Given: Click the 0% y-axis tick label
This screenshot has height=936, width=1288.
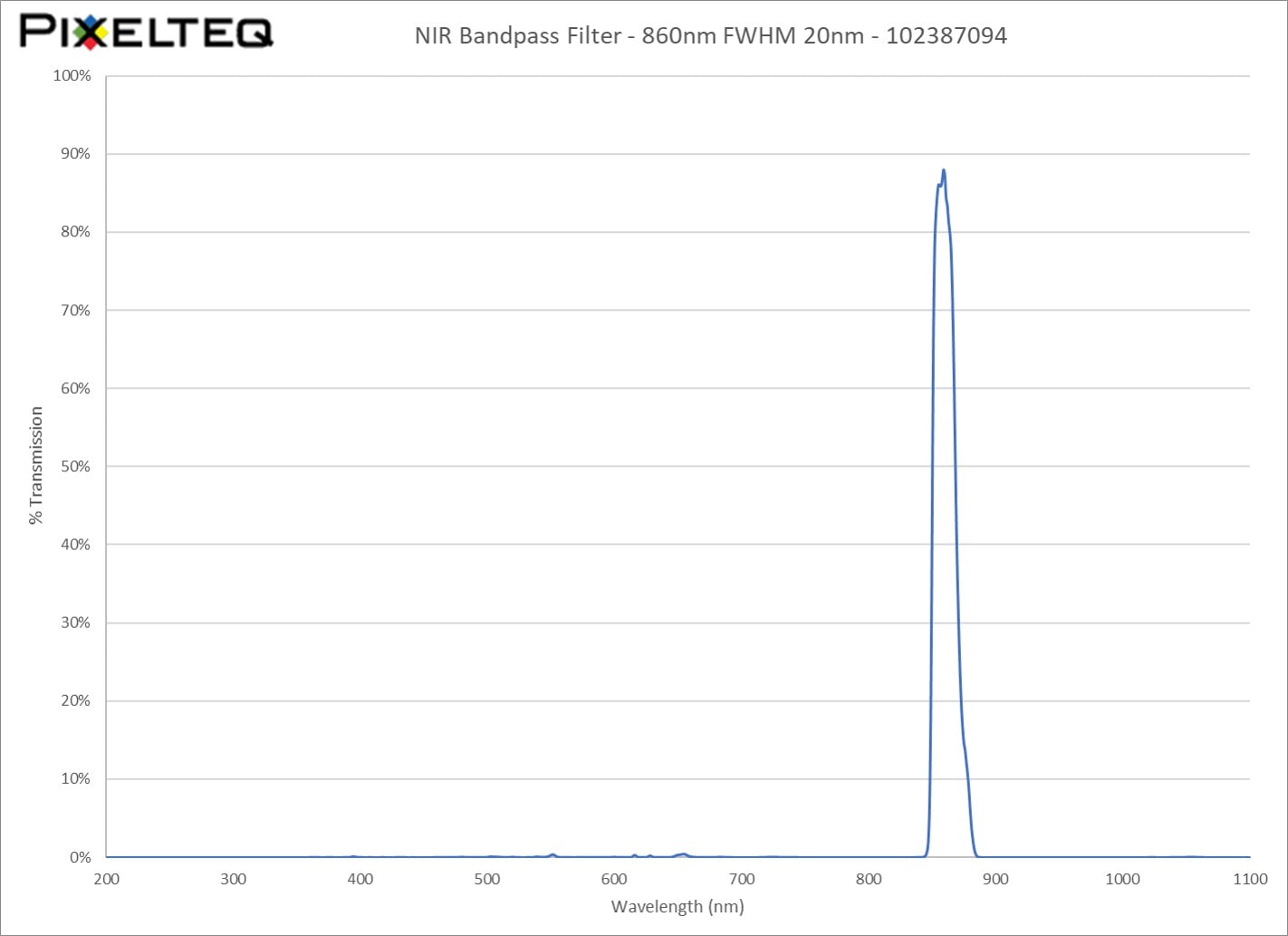Looking at the screenshot, I should 79,857.
